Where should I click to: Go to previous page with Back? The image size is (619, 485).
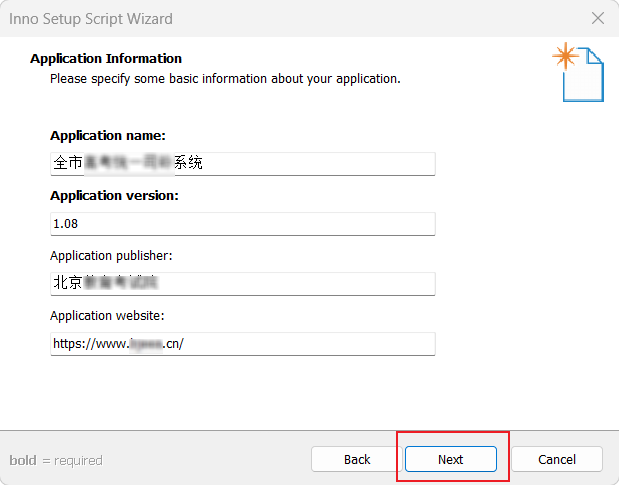[x=357, y=459]
